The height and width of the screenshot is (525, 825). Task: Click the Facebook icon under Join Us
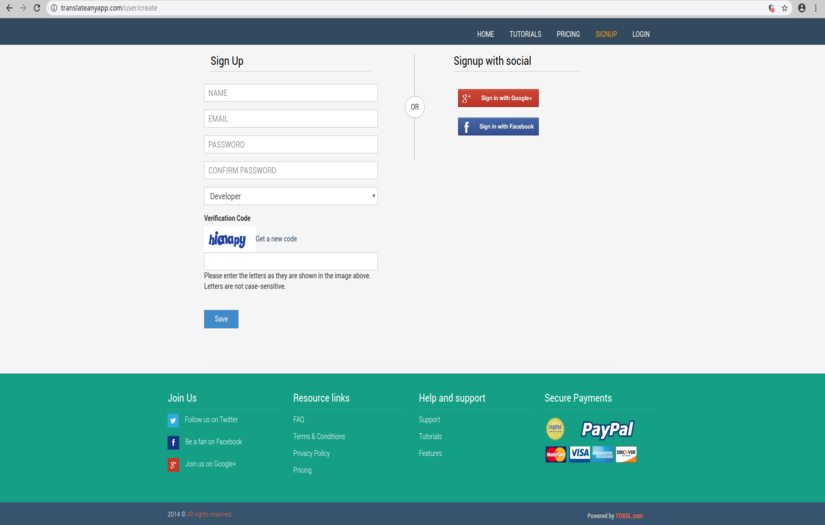click(173, 442)
